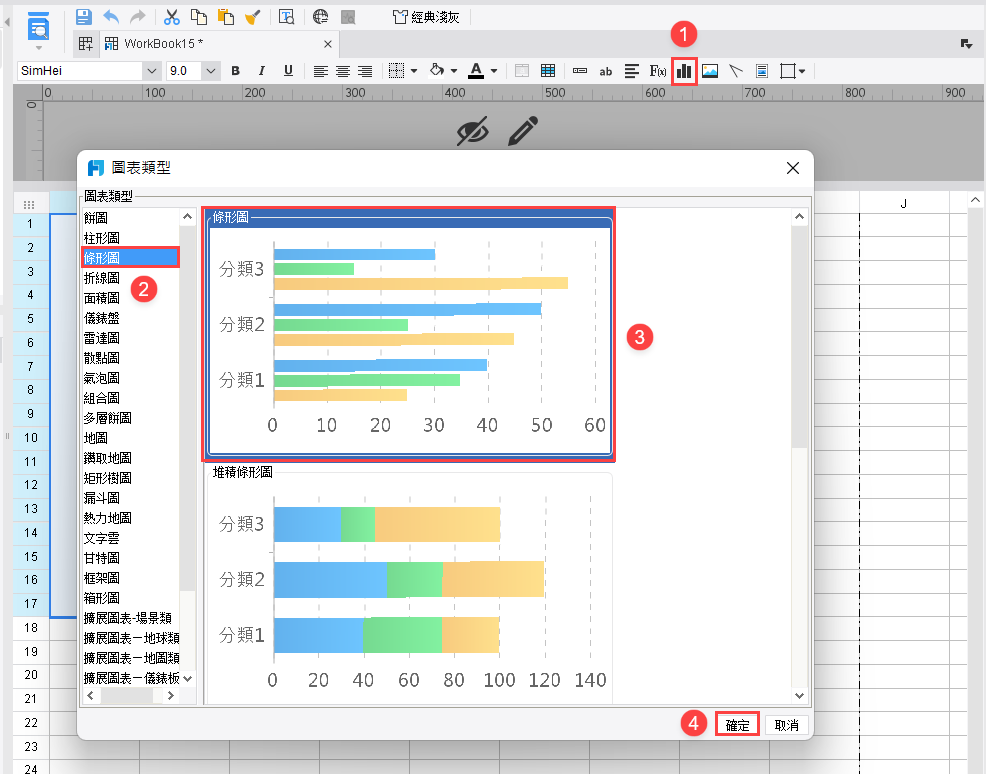Screen dimensions: 986x774
Task: Expand the font color dropdown arrow
Action: click(x=494, y=71)
